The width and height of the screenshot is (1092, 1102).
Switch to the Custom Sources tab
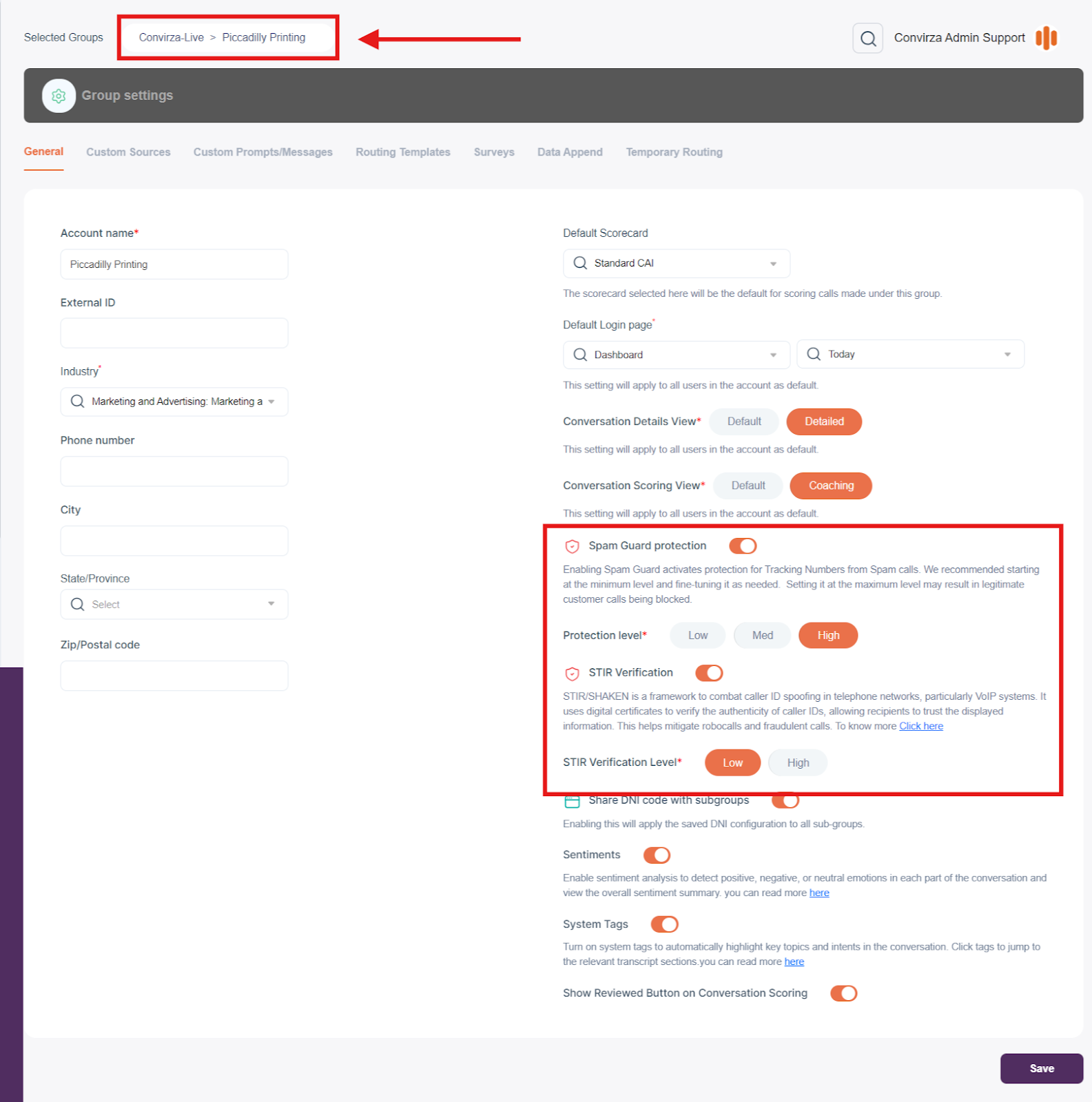[x=128, y=152]
